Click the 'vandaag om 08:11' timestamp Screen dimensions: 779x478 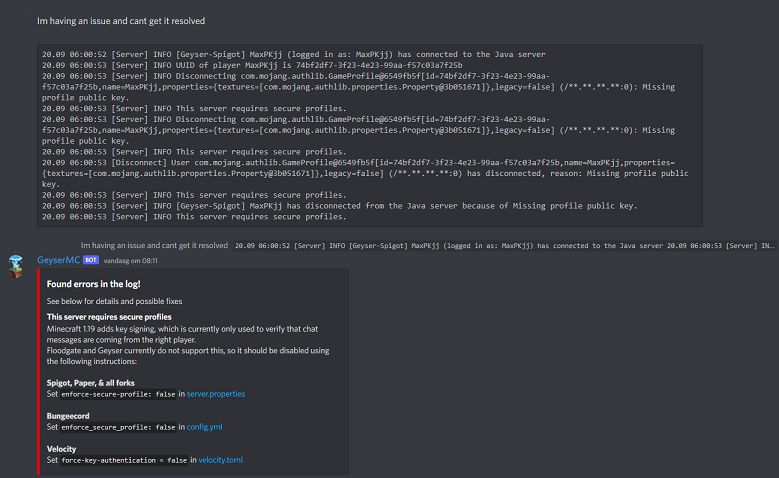point(130,260)
